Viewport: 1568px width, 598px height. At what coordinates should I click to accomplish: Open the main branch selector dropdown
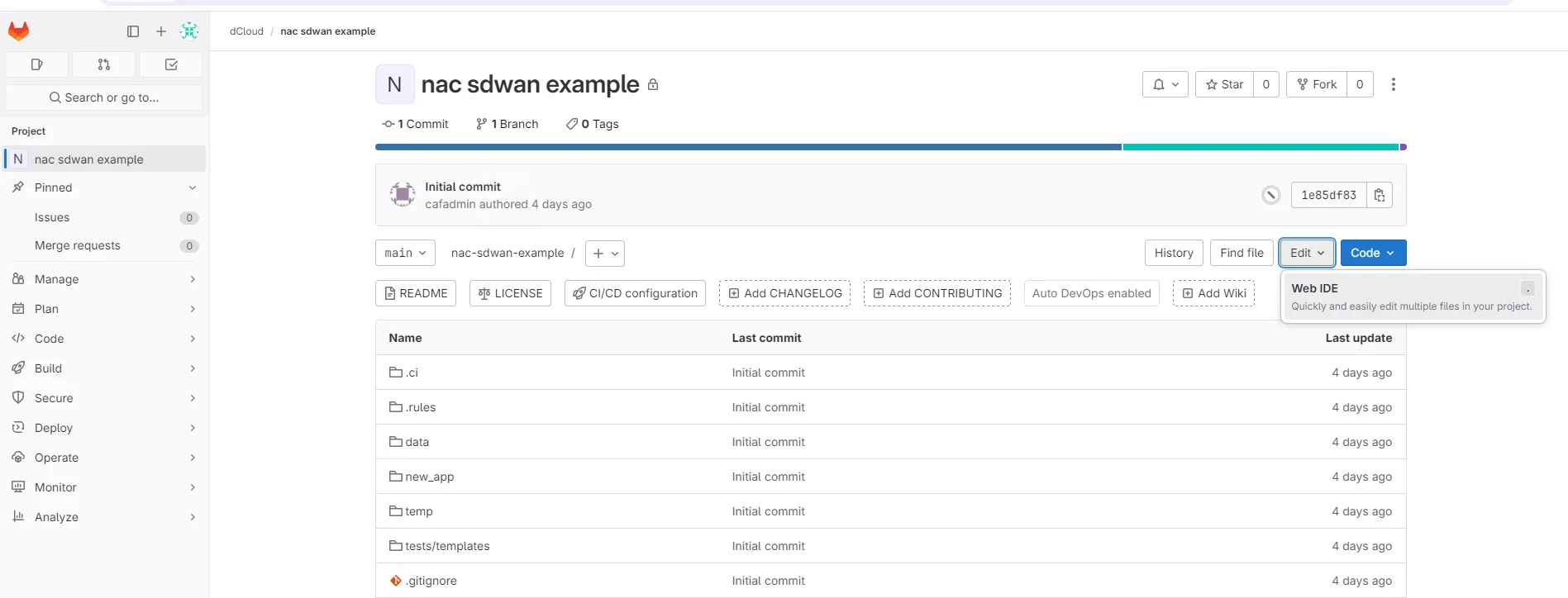click(x=405, y=253)
